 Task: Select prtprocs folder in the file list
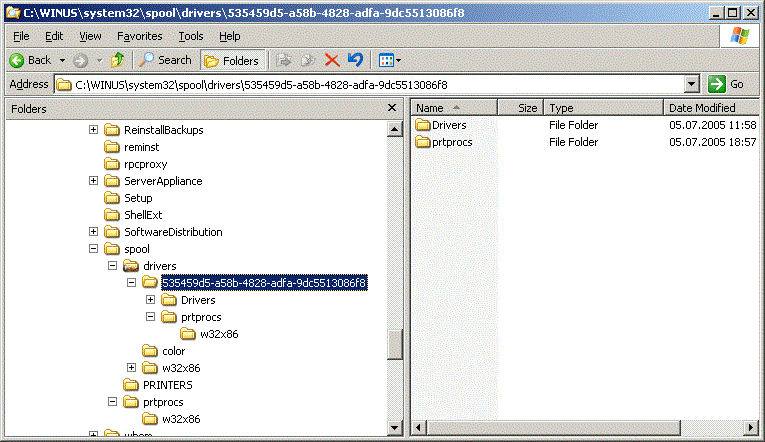pyautogui.click(x=452, y=142)
